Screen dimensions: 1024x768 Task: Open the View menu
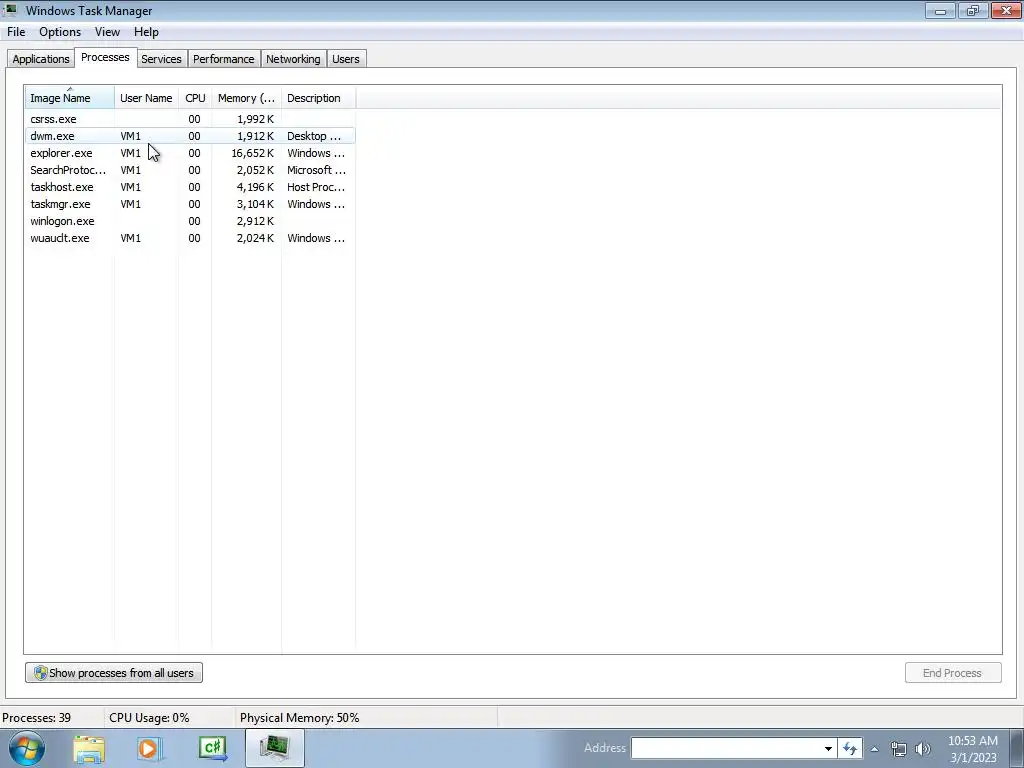(107, 32)
